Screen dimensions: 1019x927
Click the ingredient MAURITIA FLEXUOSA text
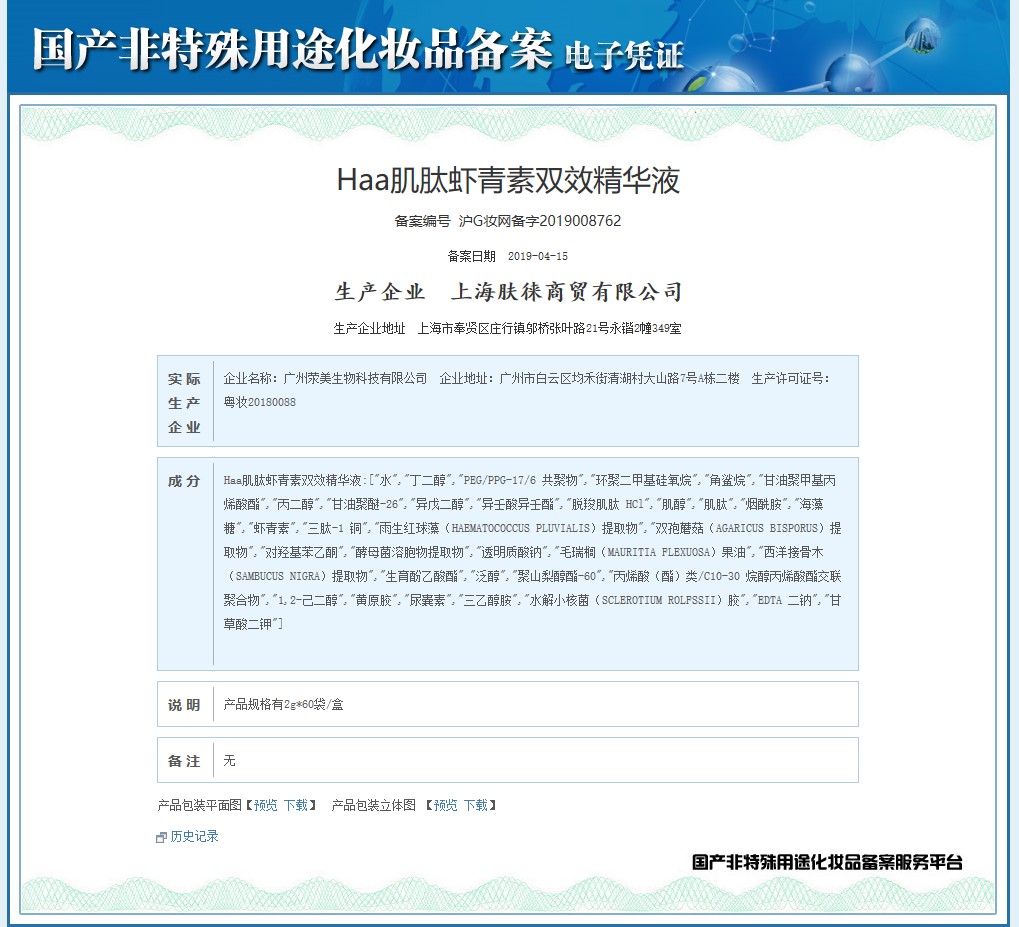point(659,553)
